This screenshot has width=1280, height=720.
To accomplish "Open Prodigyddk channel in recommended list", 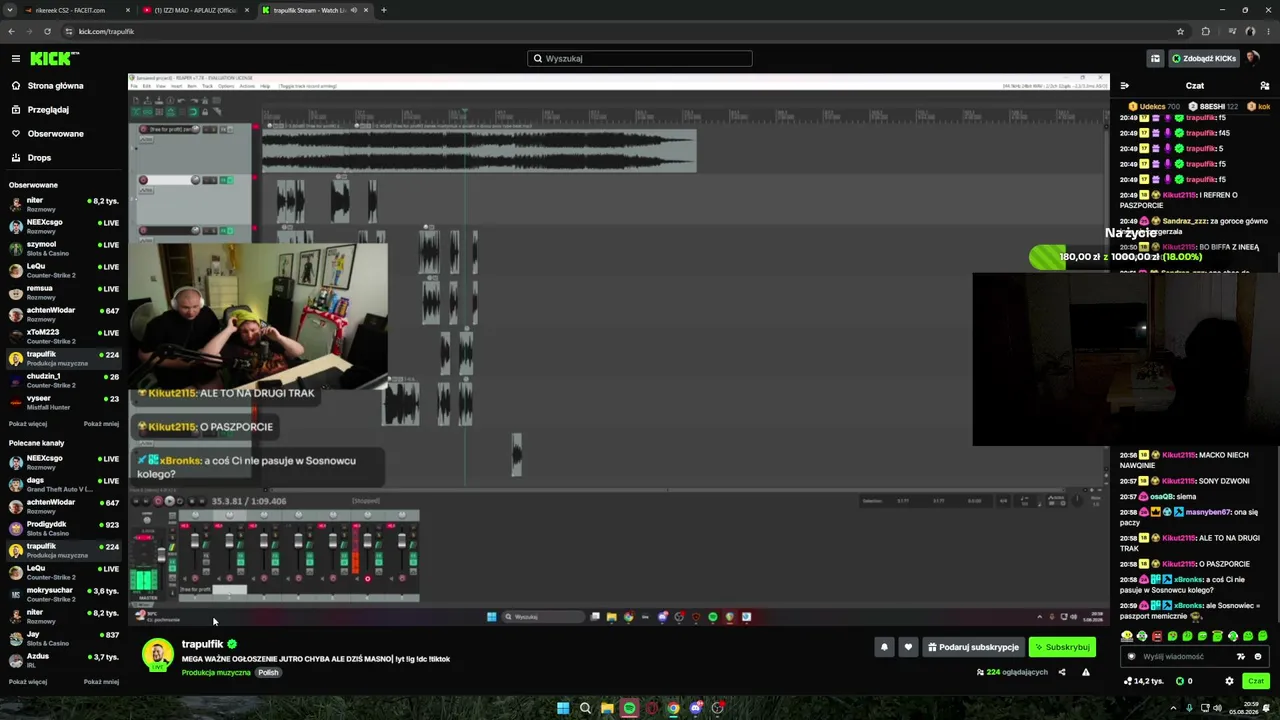I will 64,528.
